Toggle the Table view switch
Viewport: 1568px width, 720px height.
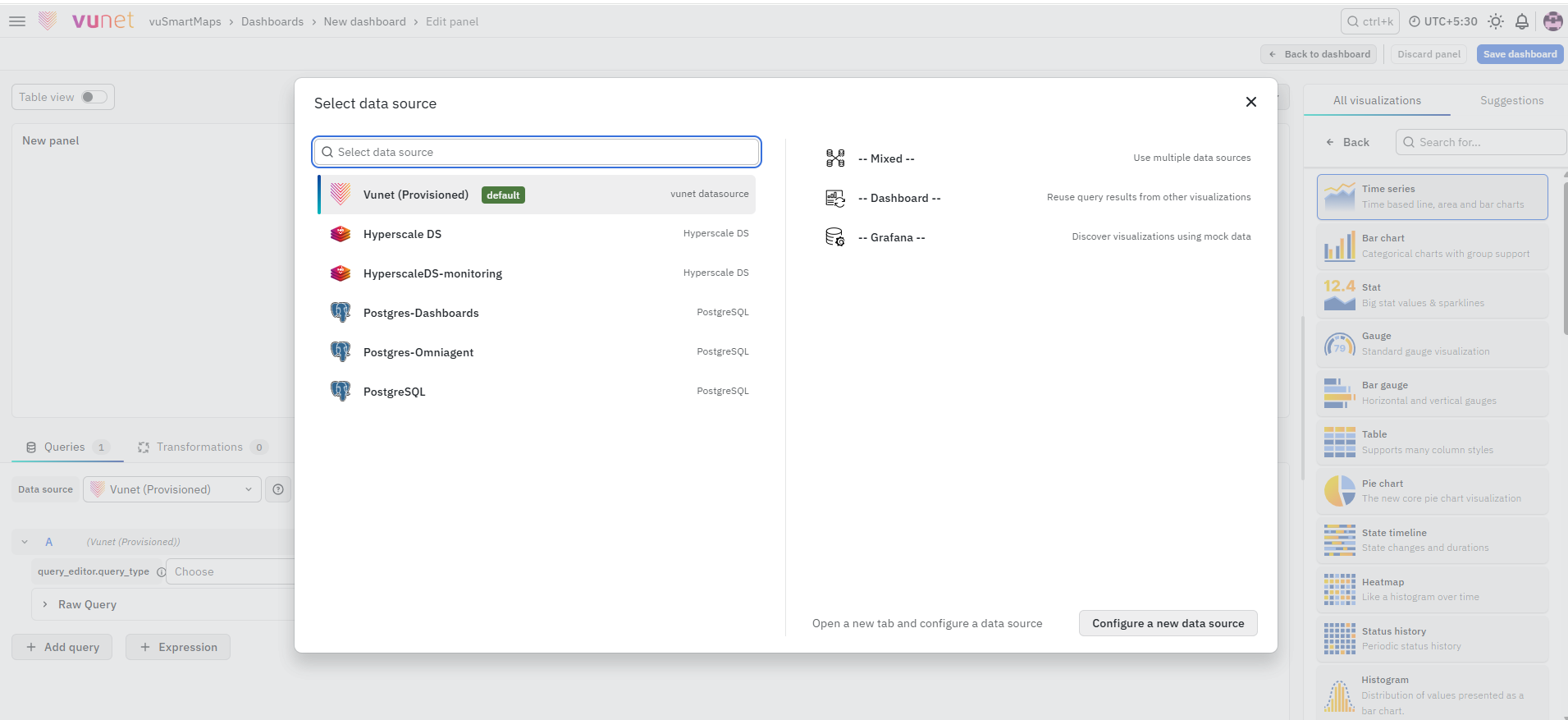point(94,97)
